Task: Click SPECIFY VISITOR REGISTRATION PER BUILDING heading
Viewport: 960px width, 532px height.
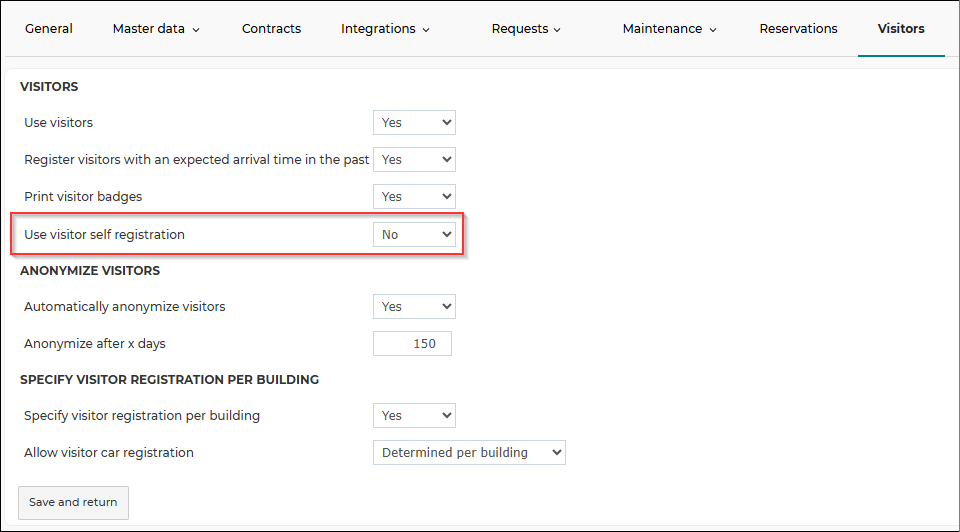Action: [170, 380]
